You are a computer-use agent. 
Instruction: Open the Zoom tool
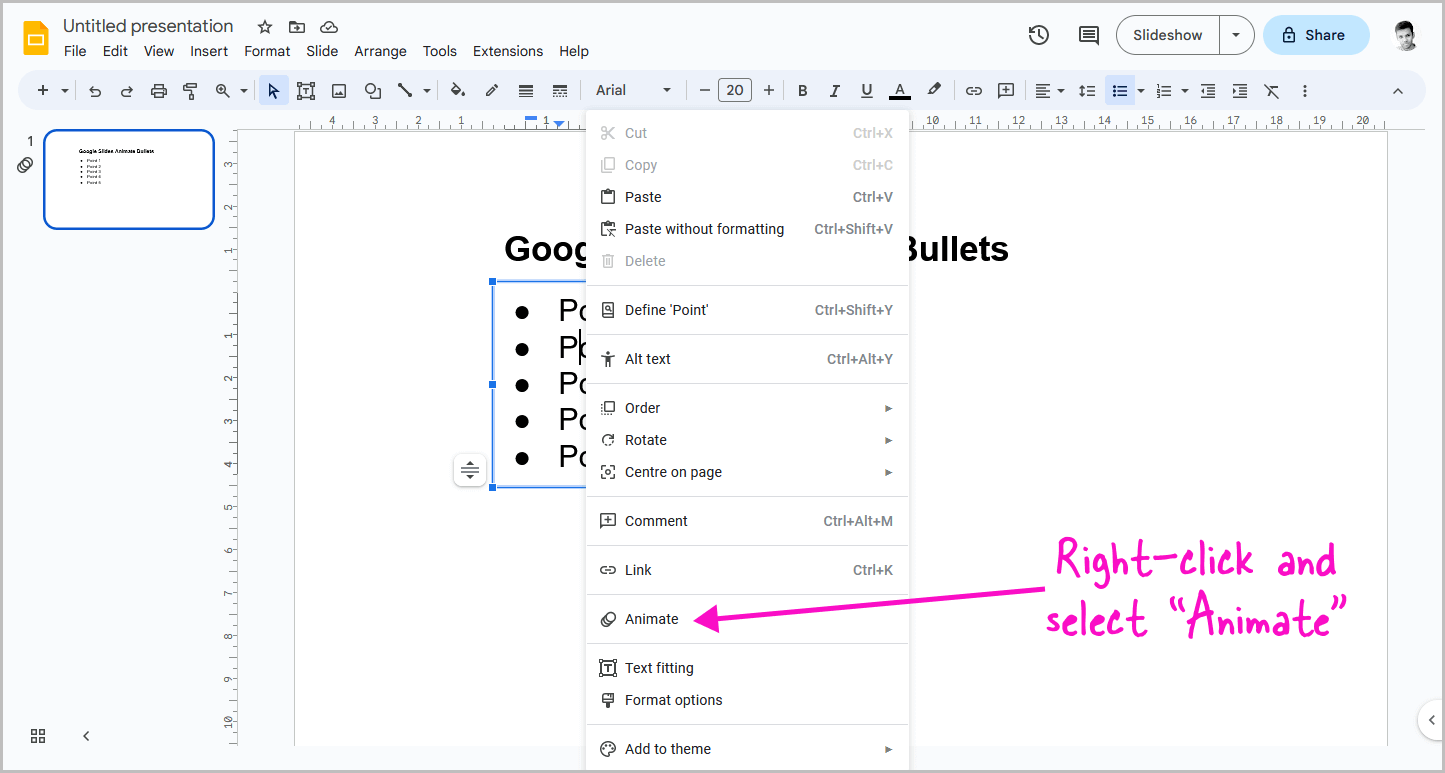click(x=222, y=91)
